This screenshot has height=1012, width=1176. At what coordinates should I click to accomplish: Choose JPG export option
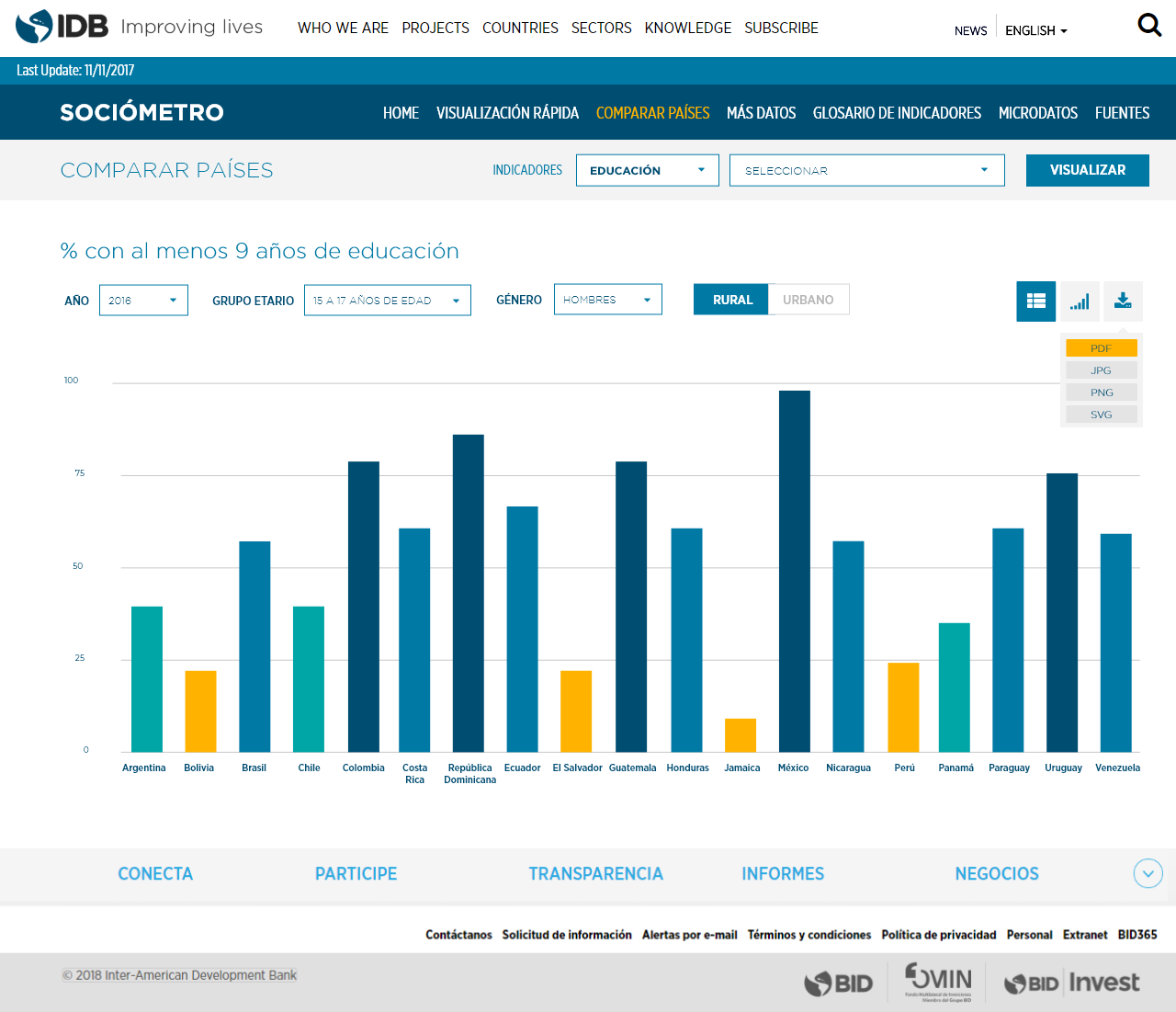click(1102, 370)
